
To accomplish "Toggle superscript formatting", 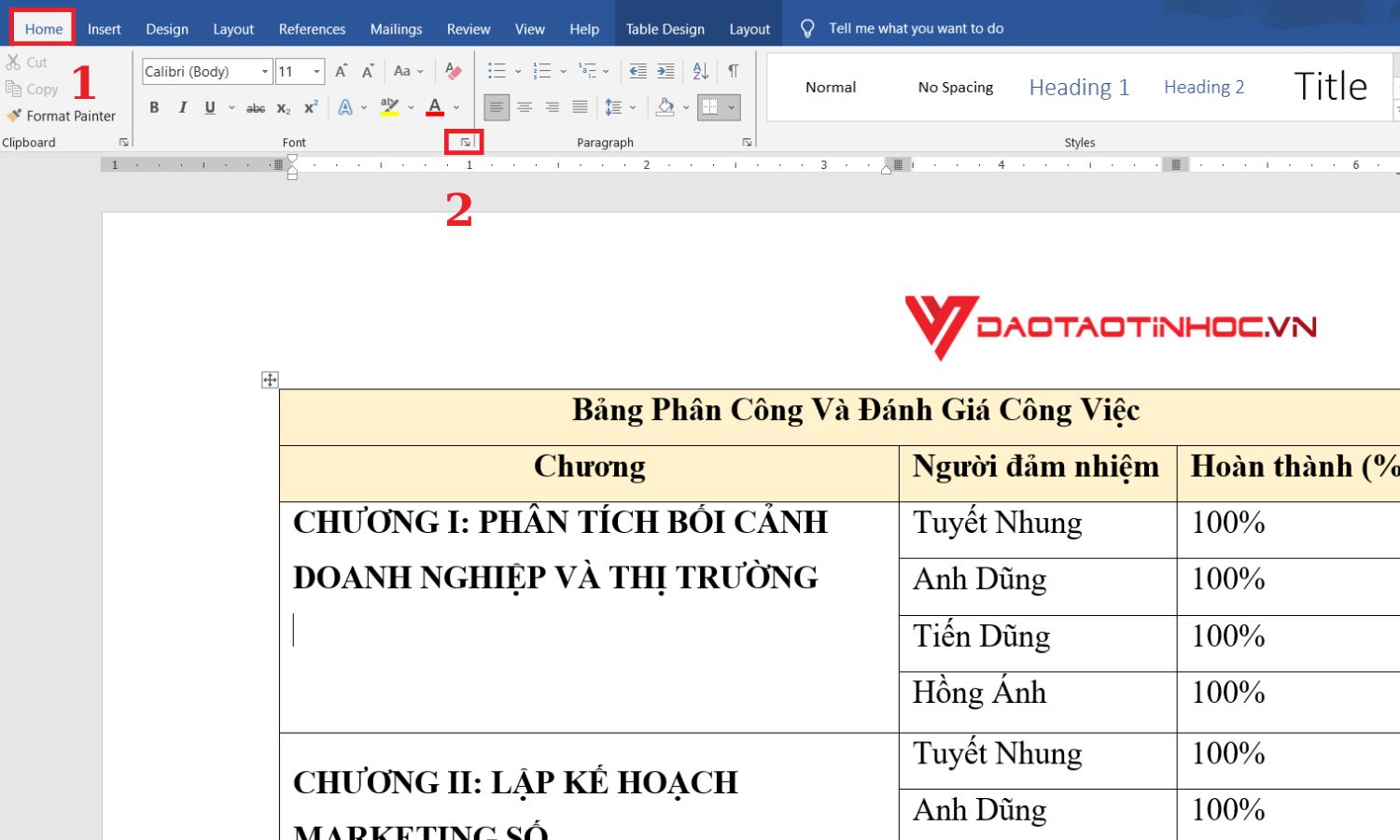I will (x=309, y=107).
